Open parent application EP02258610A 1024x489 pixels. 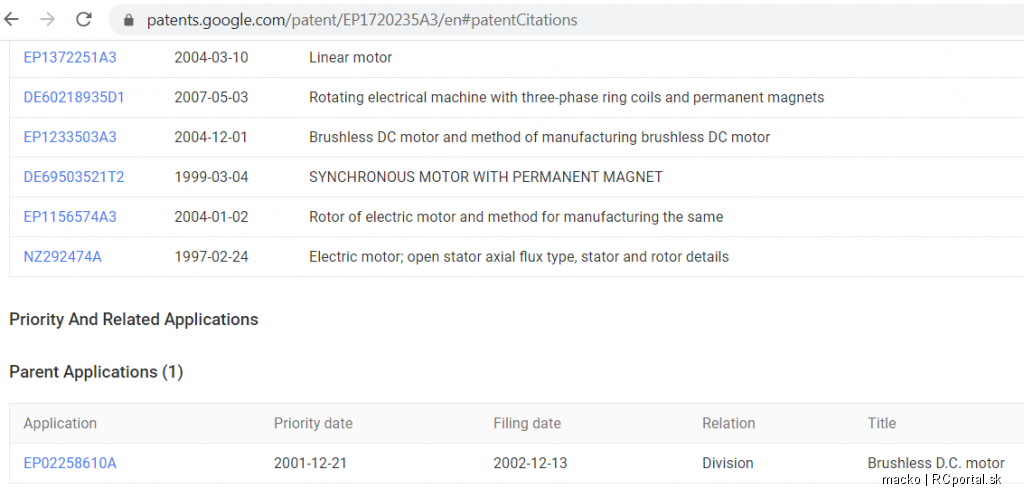point(70,464)
